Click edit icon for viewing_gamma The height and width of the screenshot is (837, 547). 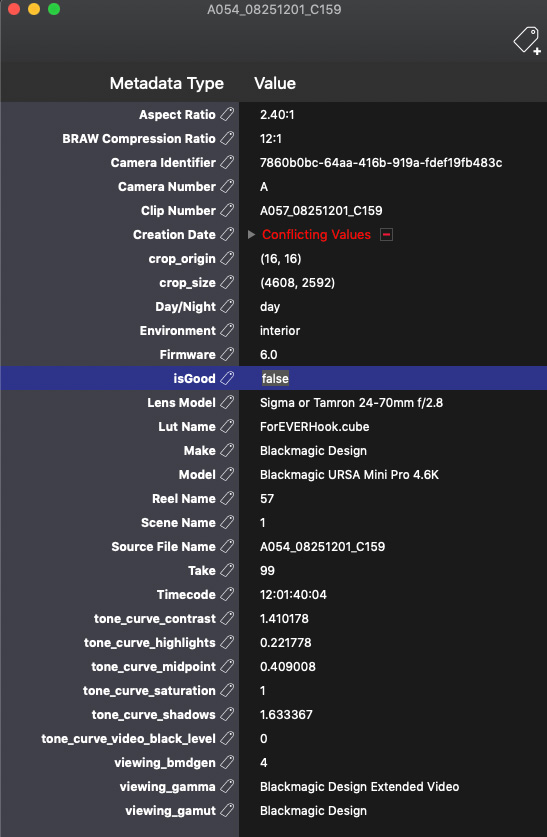(227, 787)
